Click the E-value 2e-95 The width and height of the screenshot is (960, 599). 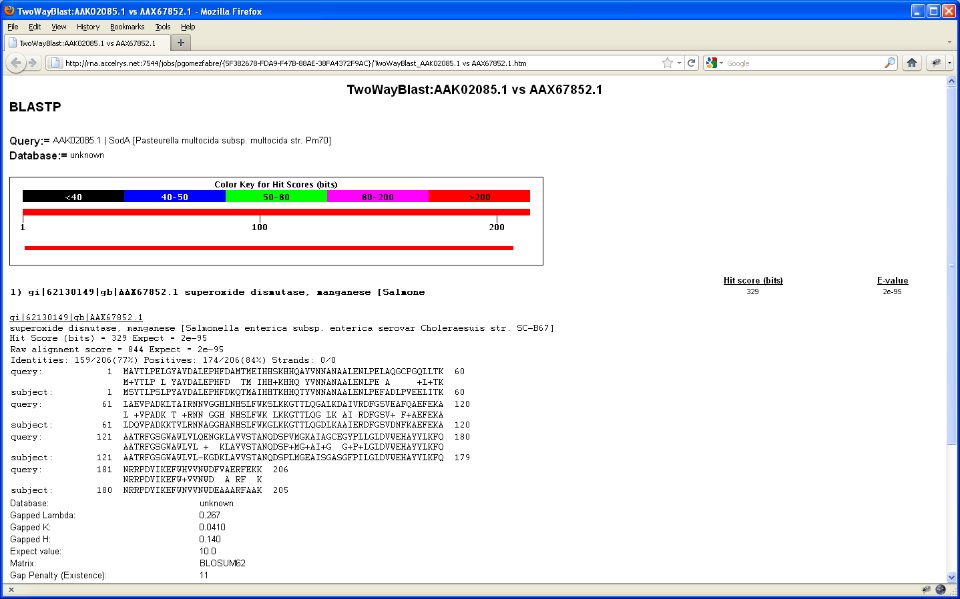point(893,292)
